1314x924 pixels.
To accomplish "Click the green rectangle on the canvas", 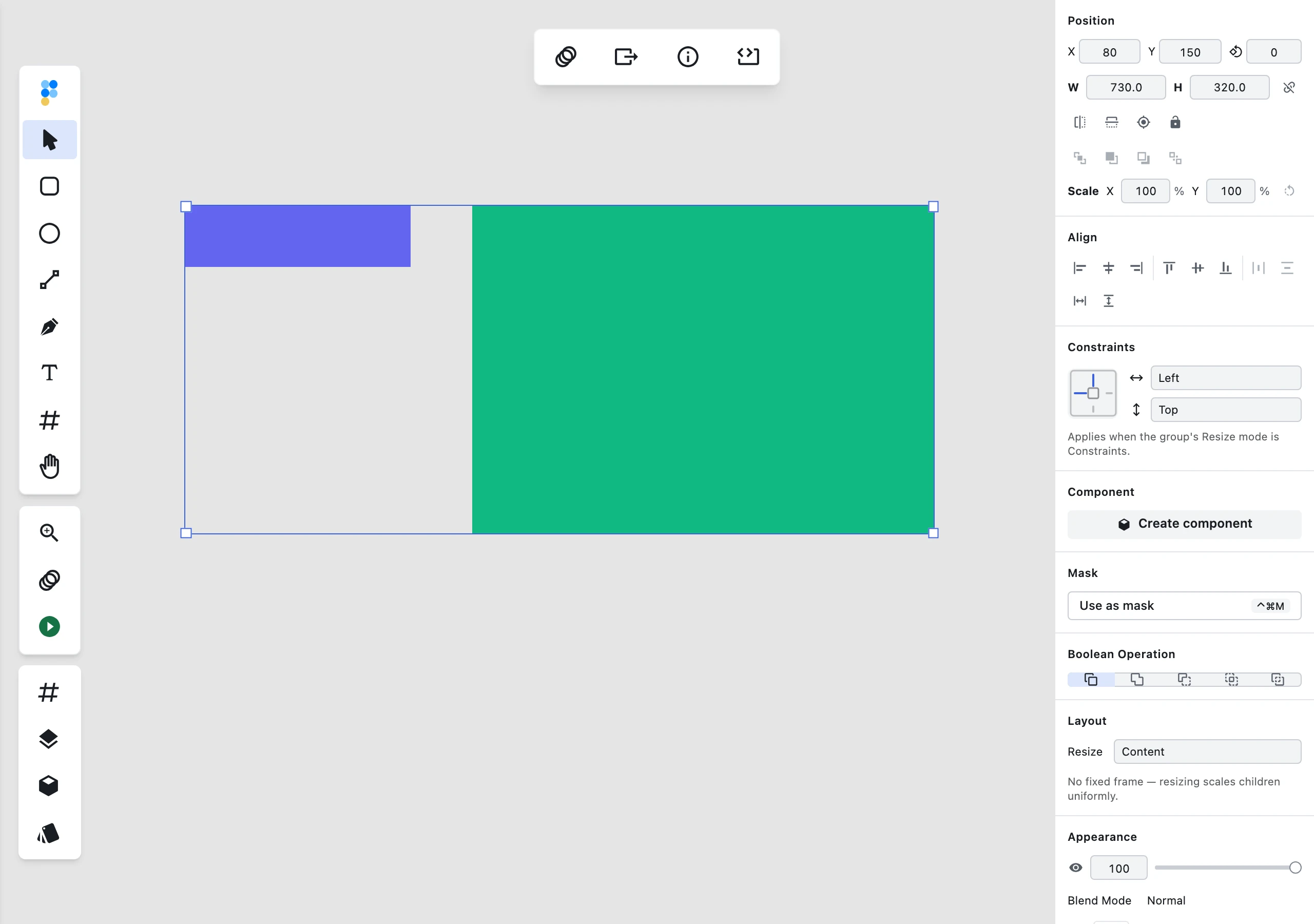I will [x=703, y=369].
